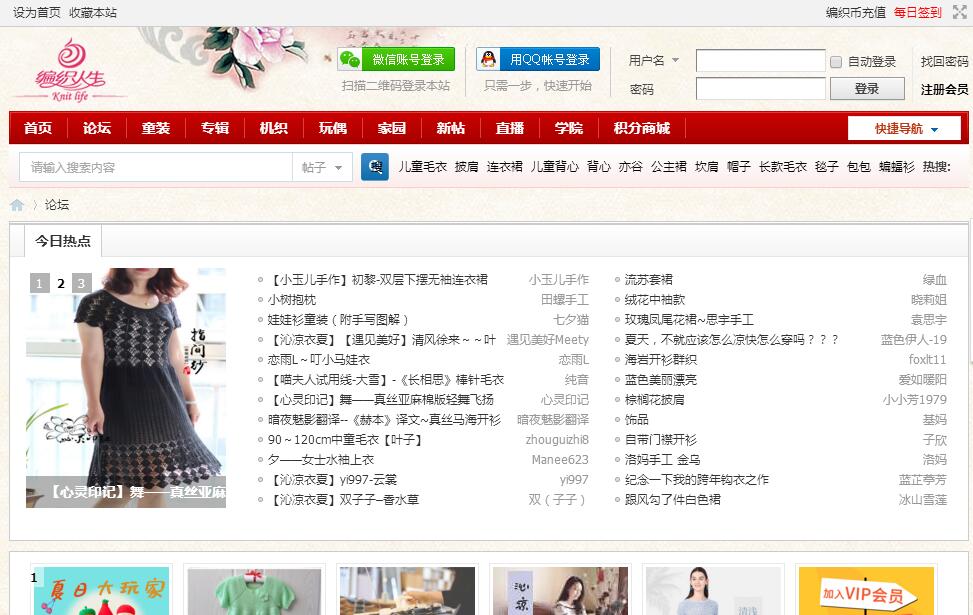
Task: Switch to slide 1 of hot carousel
Action: (x=39, y=283)
